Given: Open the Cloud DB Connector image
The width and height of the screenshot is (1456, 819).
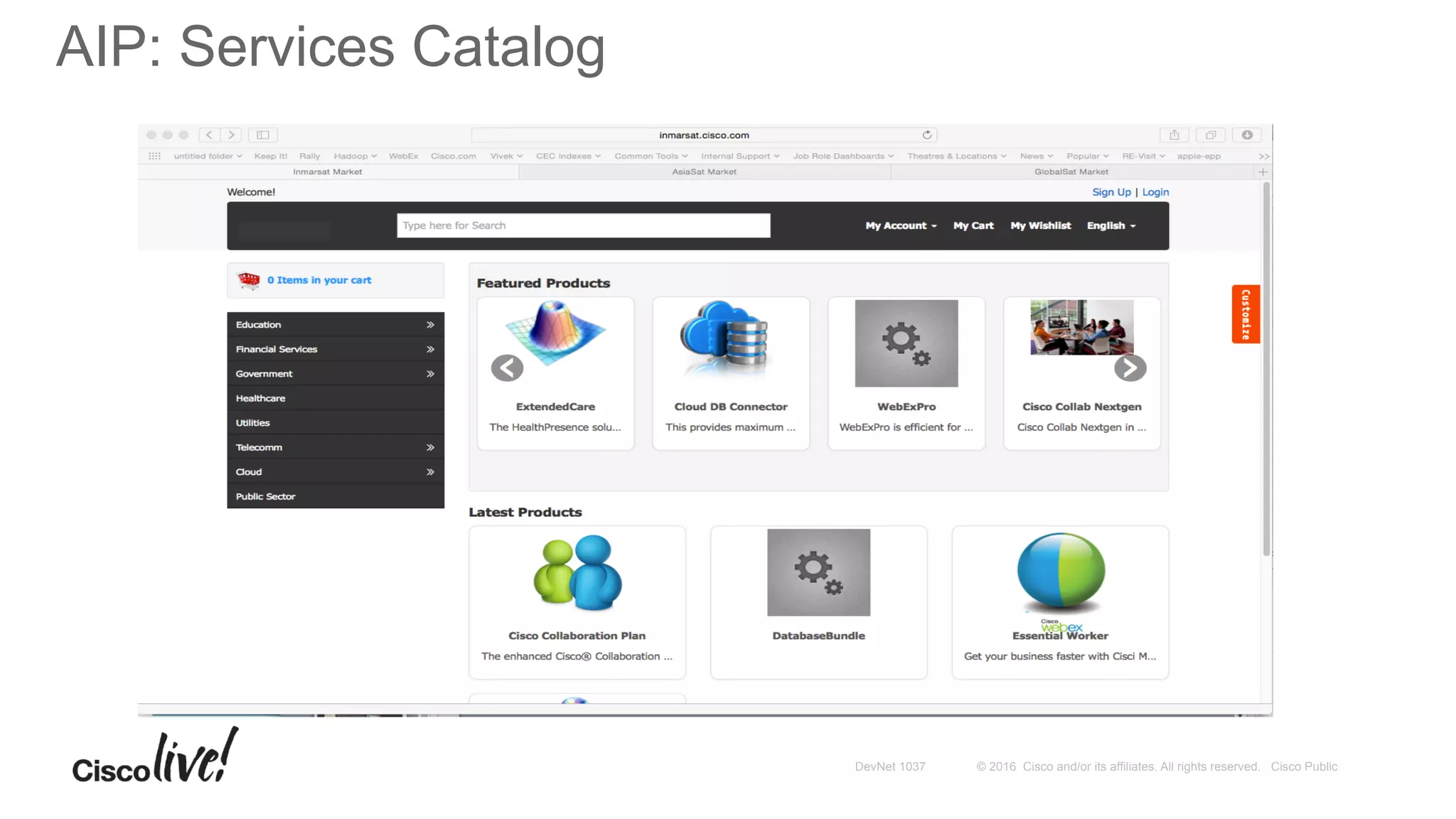Looking at the screenshot, I should [724, 338].
